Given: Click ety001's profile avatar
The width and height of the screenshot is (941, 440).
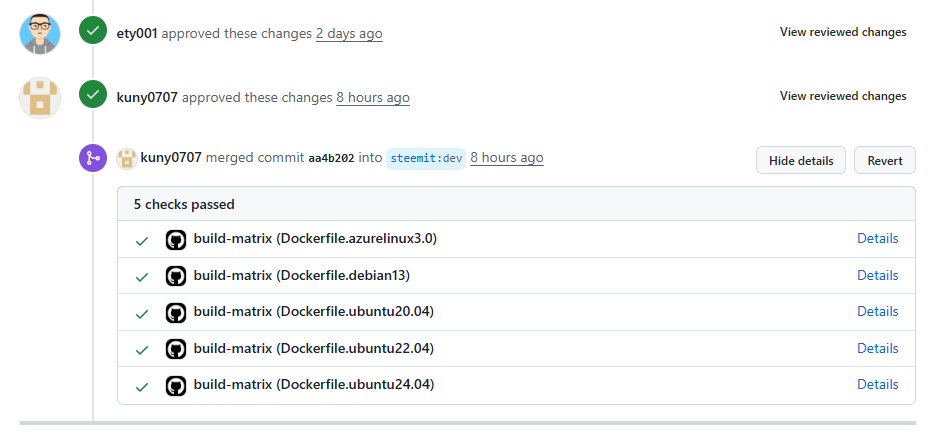Looking at the screenshot, I should click(40, 33).
